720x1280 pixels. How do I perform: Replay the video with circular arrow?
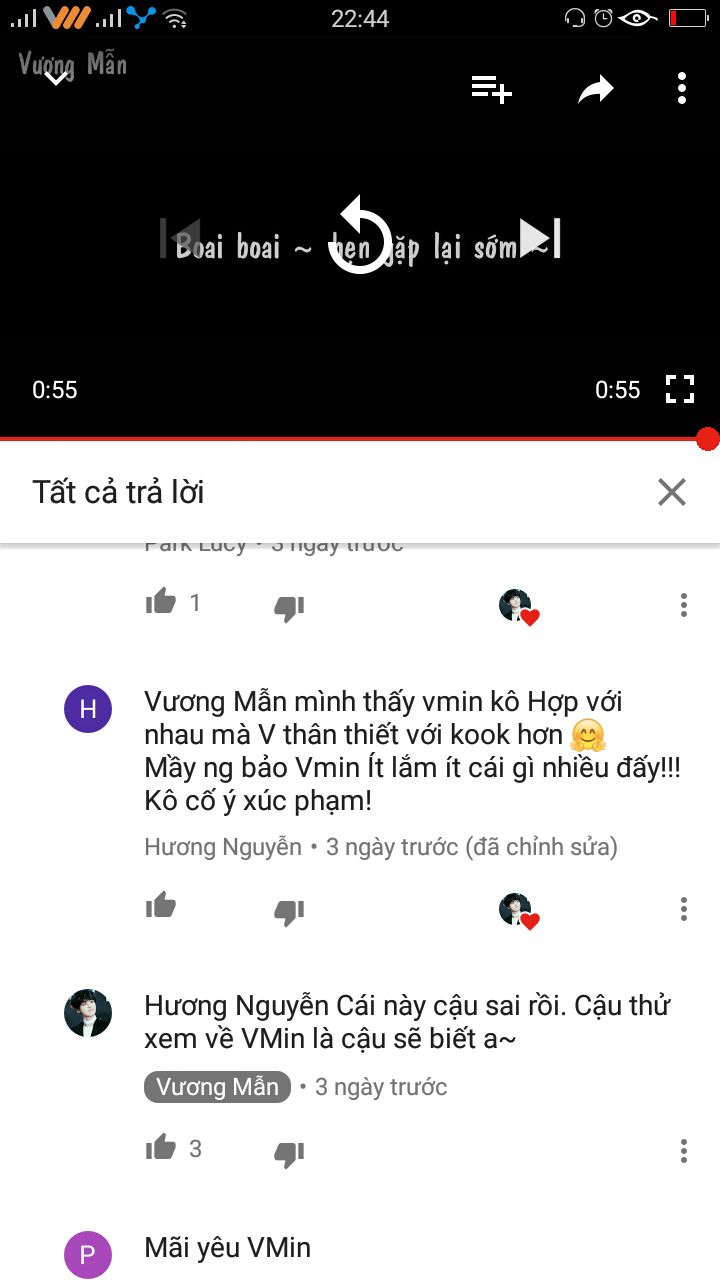click(x=359, y=238)
